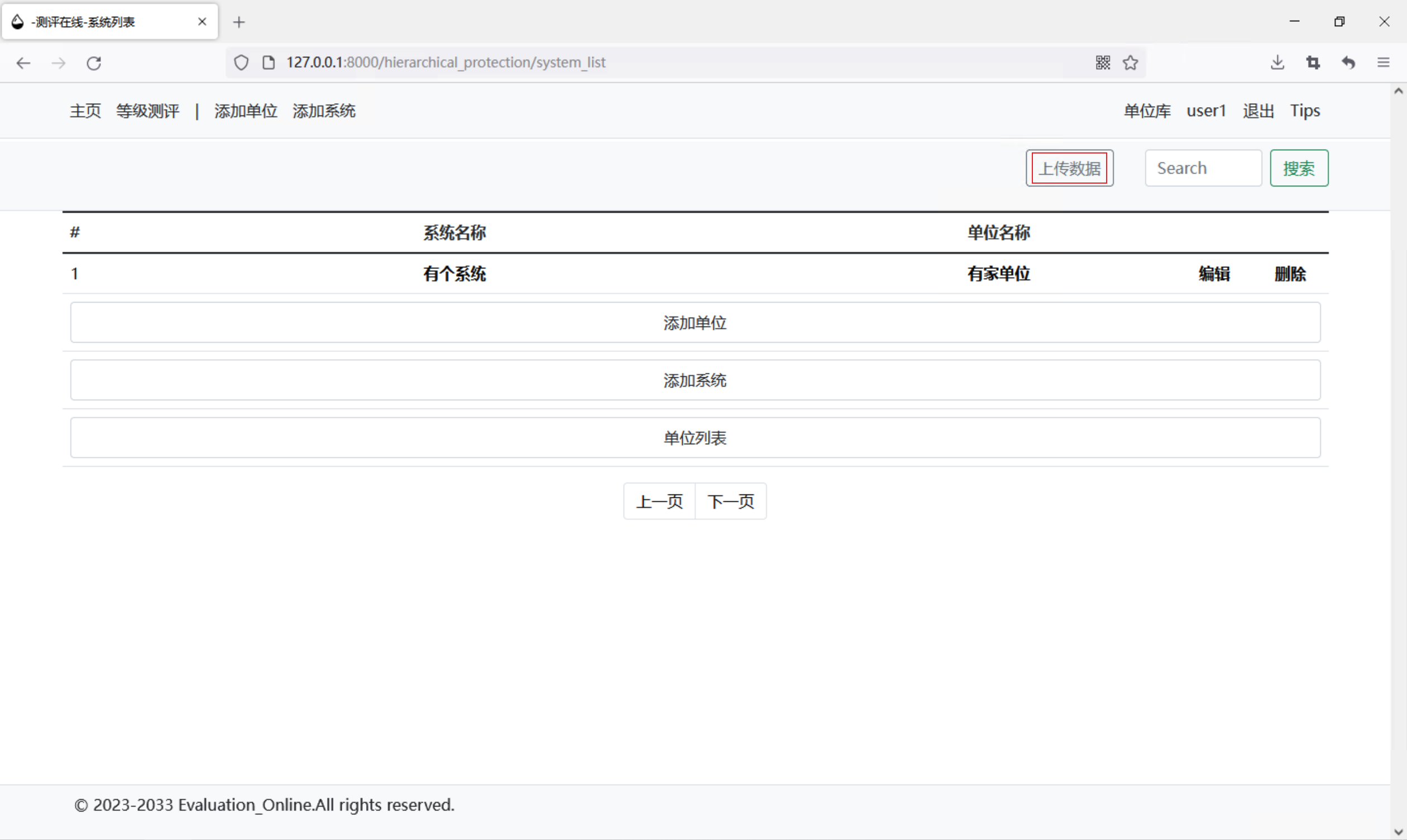Click the green 搜索 button
The image size is (1407, 840).
[1299, 168]
